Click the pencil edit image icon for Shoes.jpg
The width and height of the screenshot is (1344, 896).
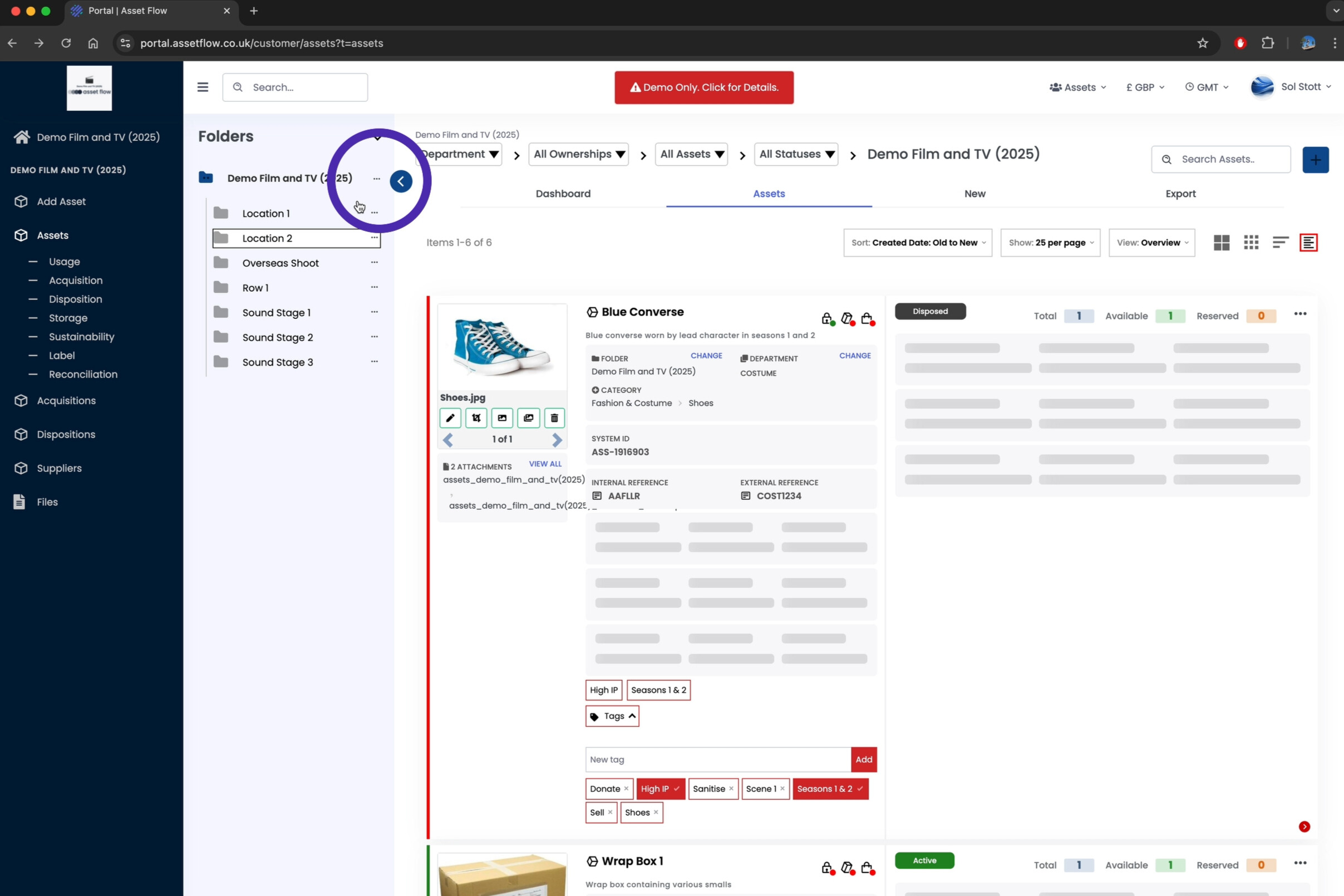coord(450,418)
